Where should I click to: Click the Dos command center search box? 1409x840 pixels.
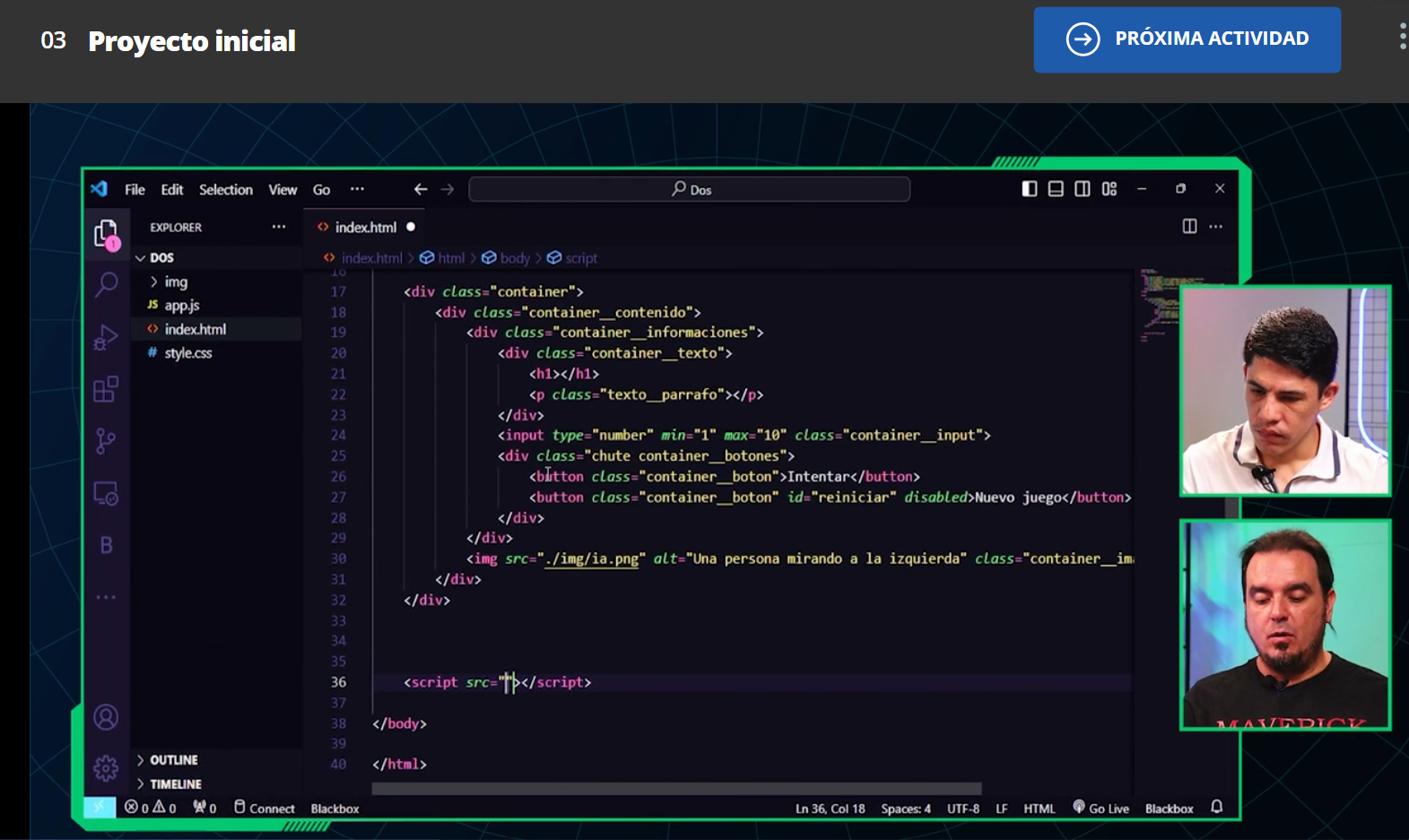(x=689, y=189)
